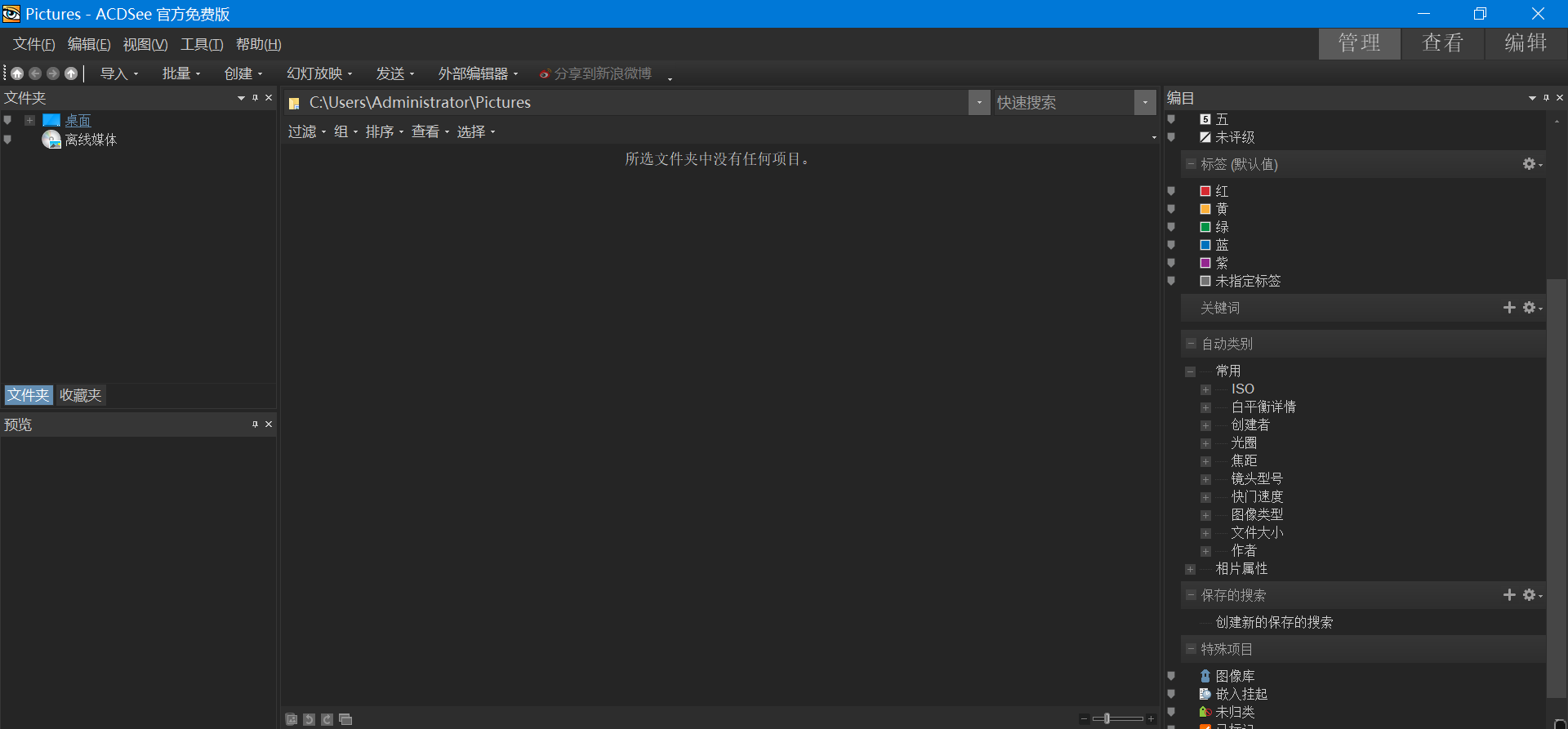
Task: Click the 离线媒体 disc icon
Action: [51, 140]
